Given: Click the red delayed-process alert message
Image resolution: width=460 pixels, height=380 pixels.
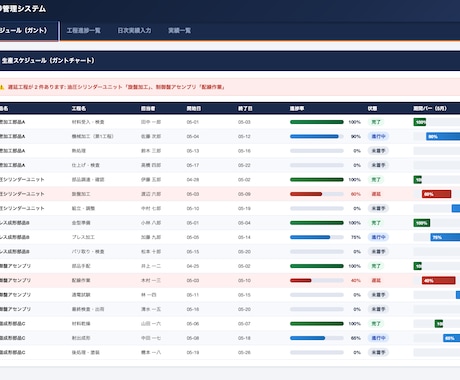Looking at the screenshot, I should 116,87.
